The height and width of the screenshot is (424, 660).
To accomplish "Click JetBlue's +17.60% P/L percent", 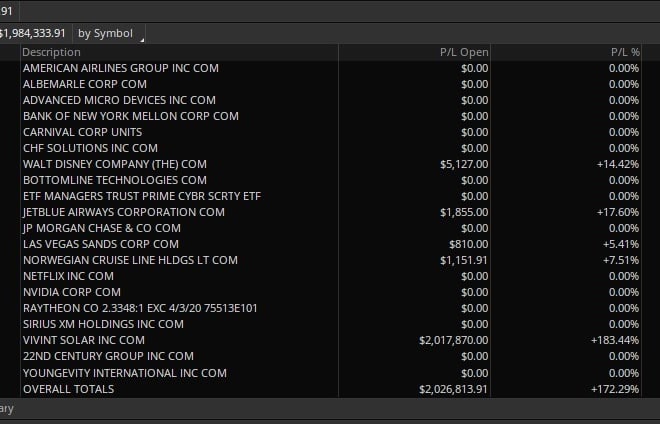I will [618, 212].
